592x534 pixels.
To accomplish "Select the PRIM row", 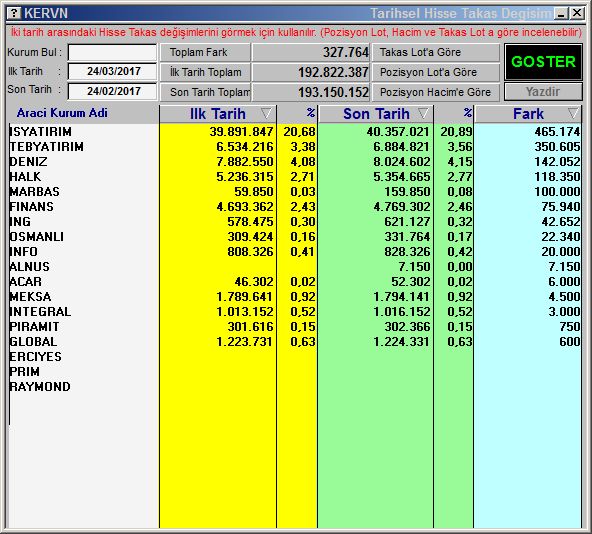I will 294,372.
